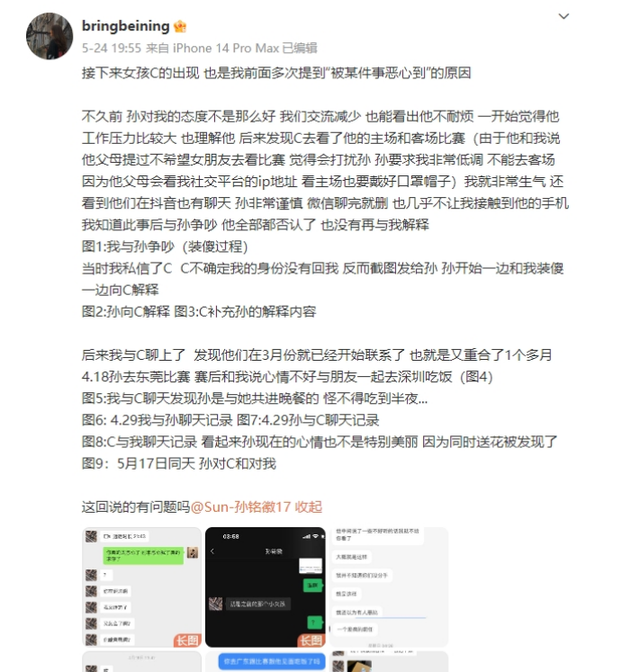The image size is (640, 672).
Task: Click the green message bubble in first thumbnail
Action: pyautogui.click(x=143, y=555)
